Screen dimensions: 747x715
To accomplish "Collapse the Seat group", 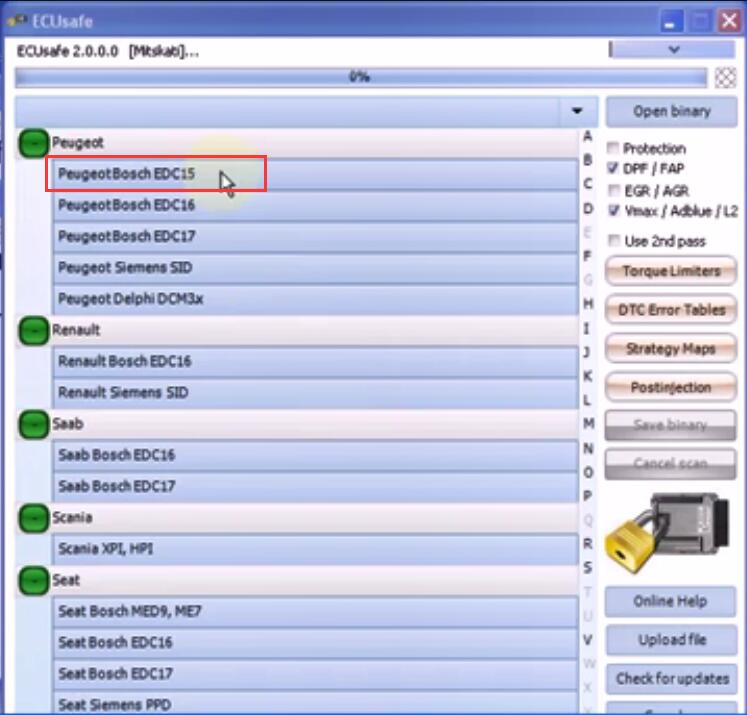I will [x=33, y=580].
